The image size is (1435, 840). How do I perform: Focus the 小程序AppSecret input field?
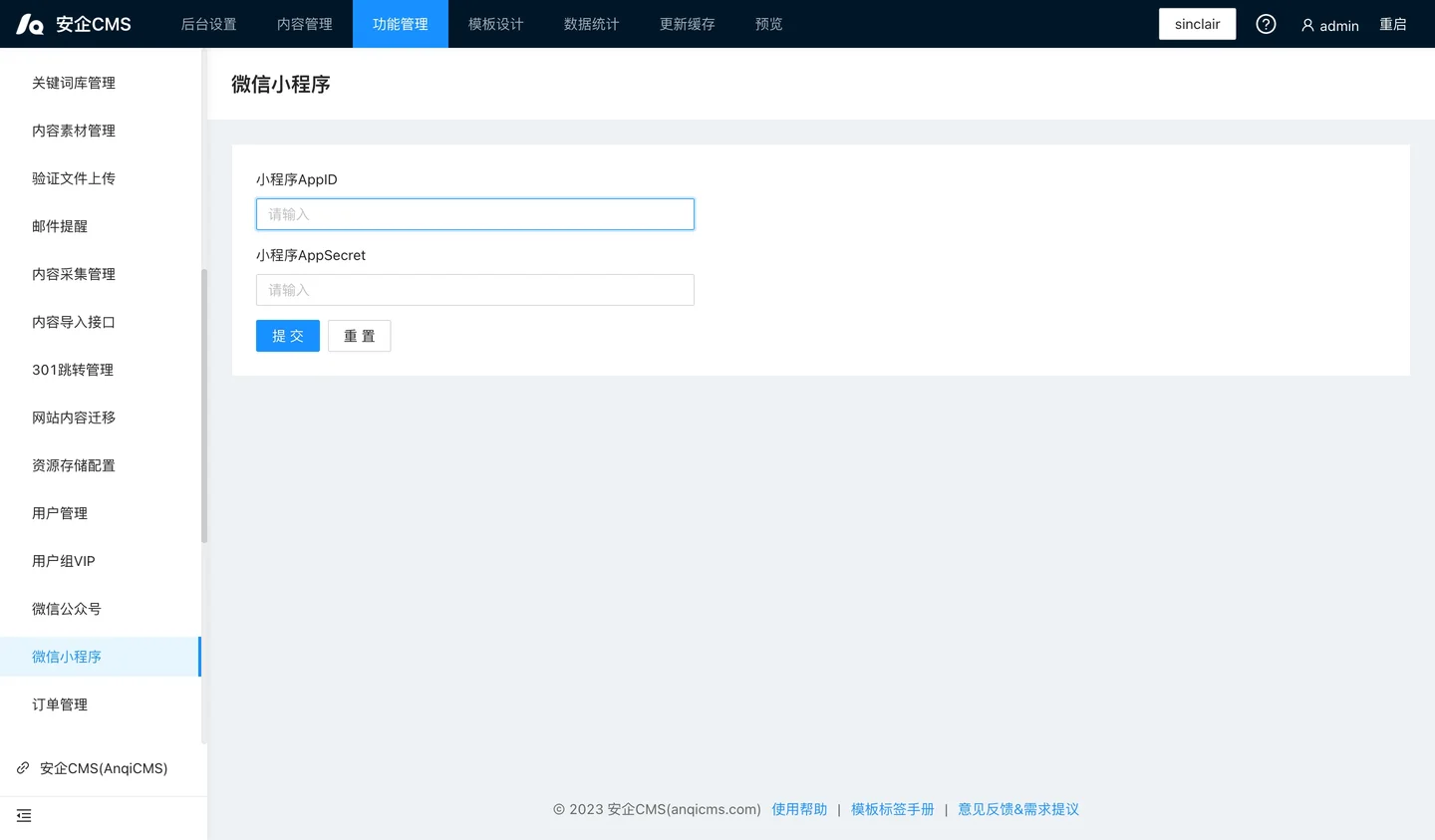click(x=475, y=290)
